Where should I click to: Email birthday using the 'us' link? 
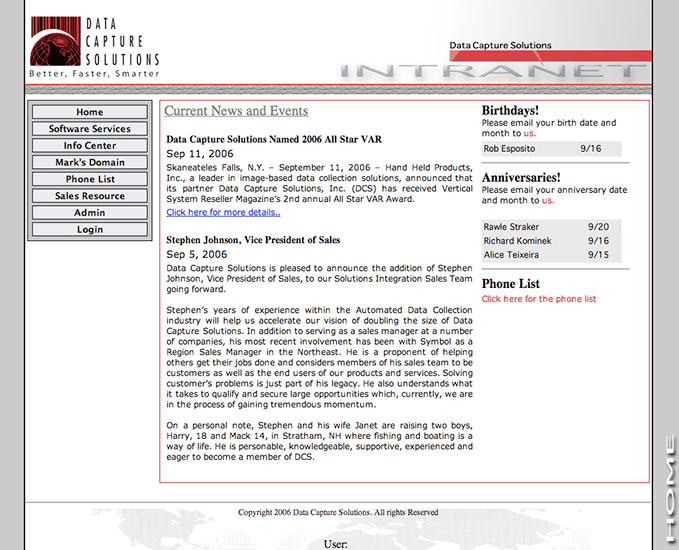pyautogui.click(x=529, y=133)
